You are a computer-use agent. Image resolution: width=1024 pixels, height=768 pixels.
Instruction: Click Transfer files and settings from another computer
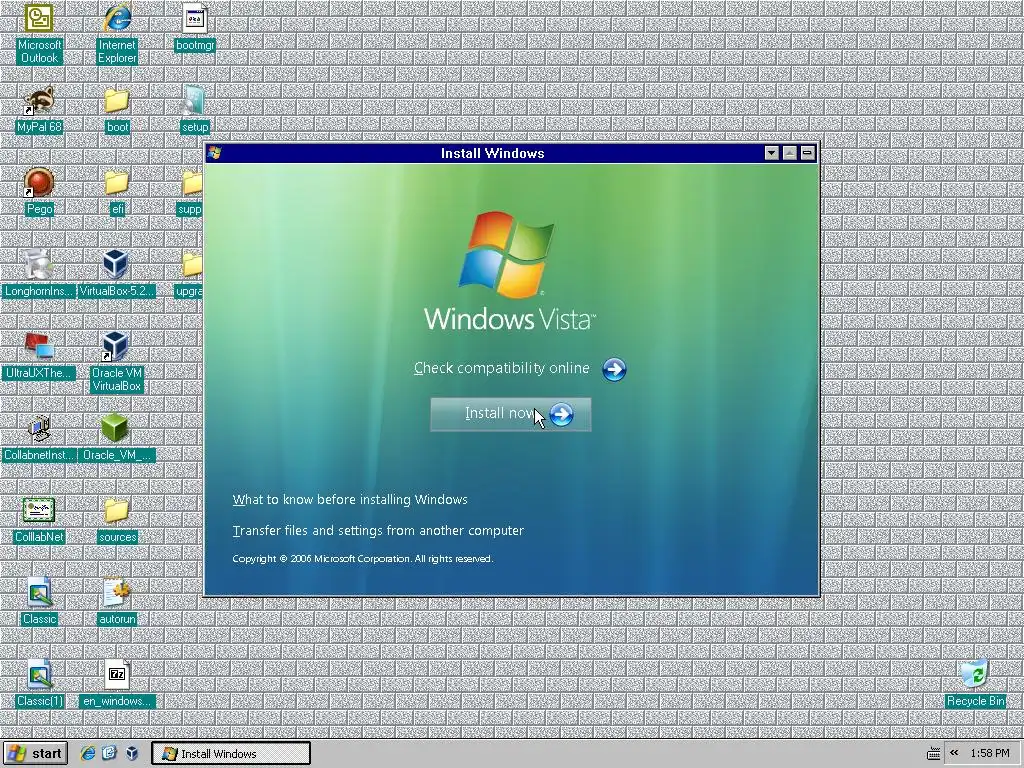pyautogui.click(x=378, y=531)
